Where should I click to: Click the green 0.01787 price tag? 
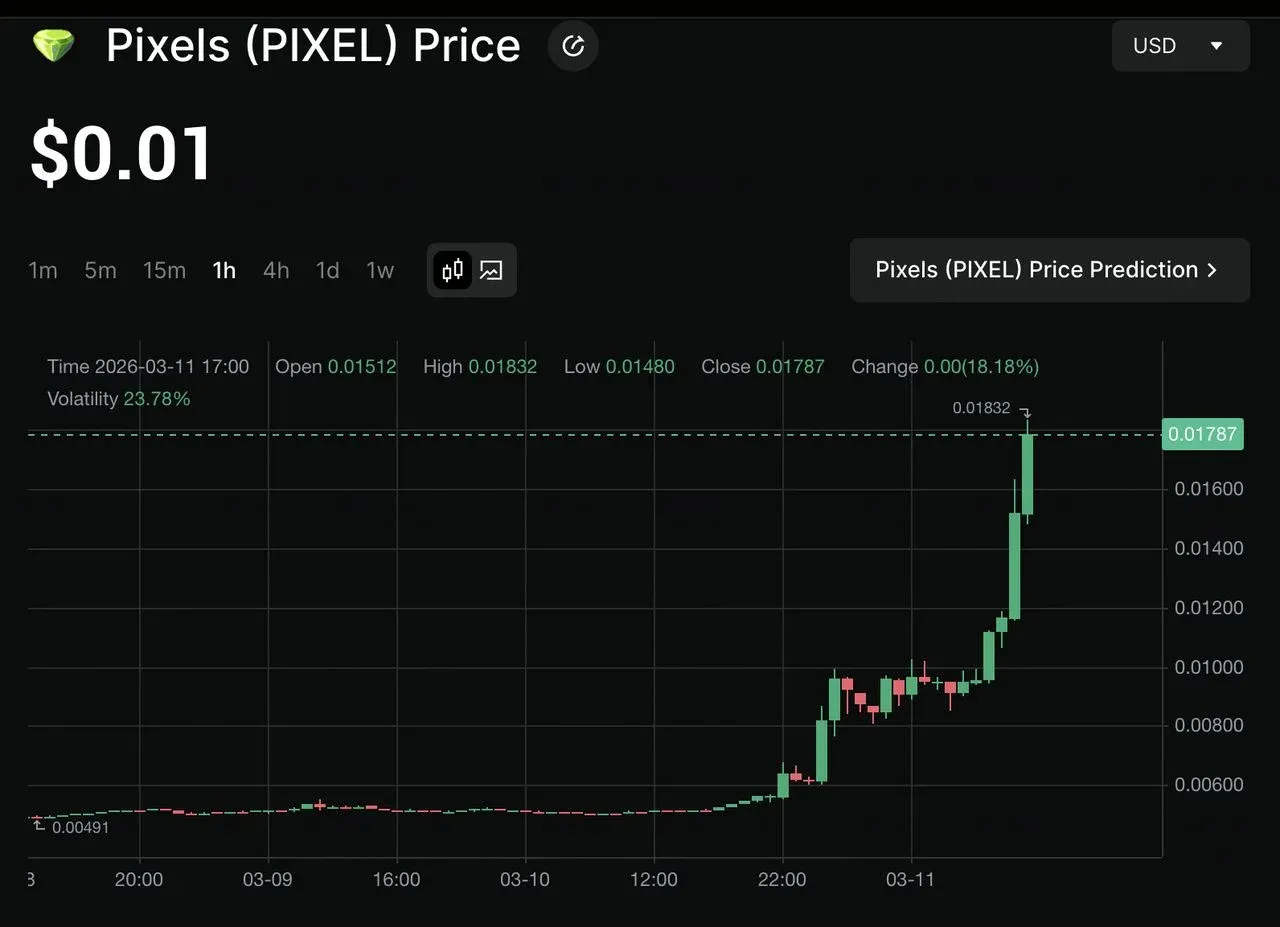pos(1202,434)
